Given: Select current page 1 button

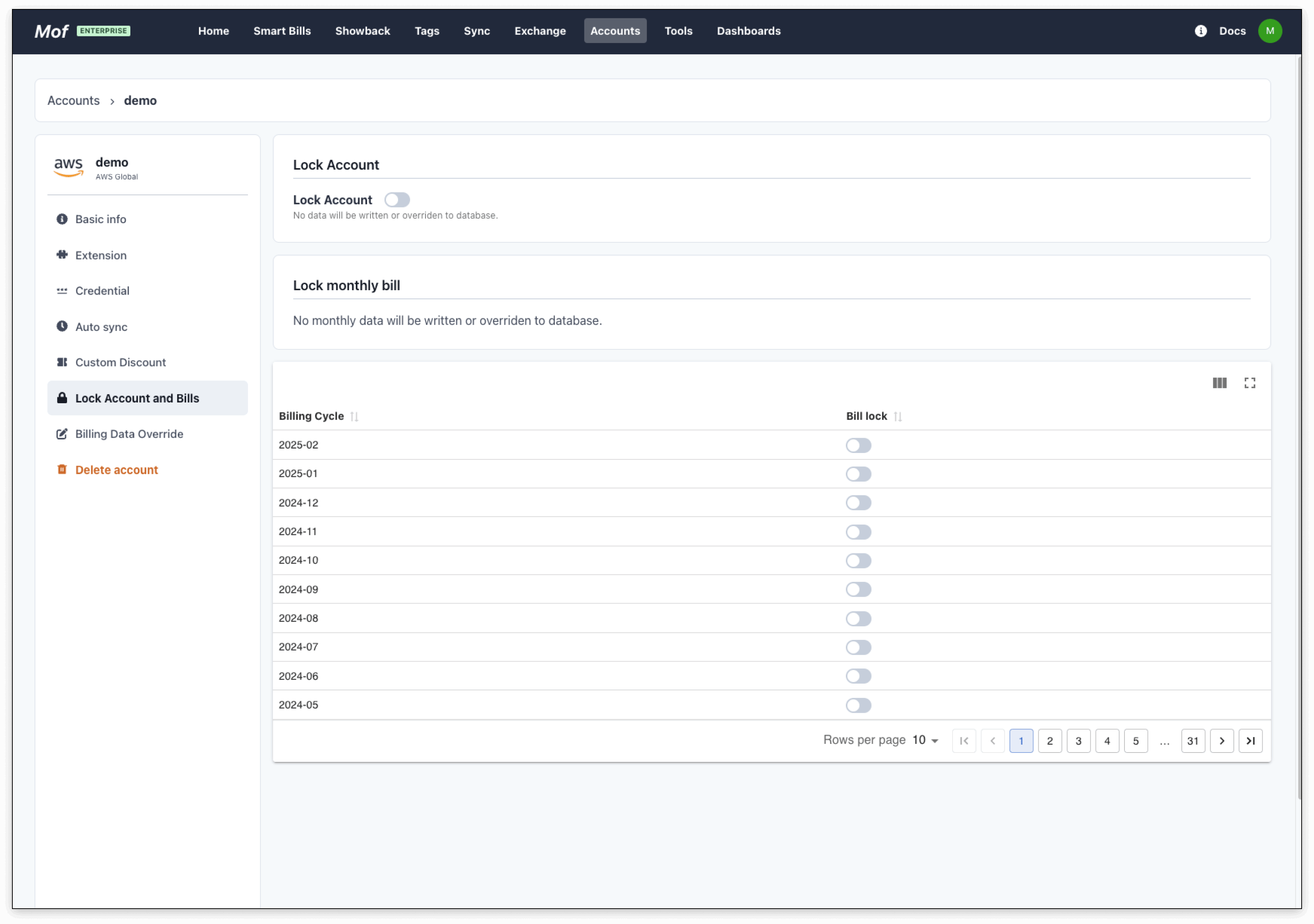Looking at the screenshot, I should click(x=1021, y=741).
